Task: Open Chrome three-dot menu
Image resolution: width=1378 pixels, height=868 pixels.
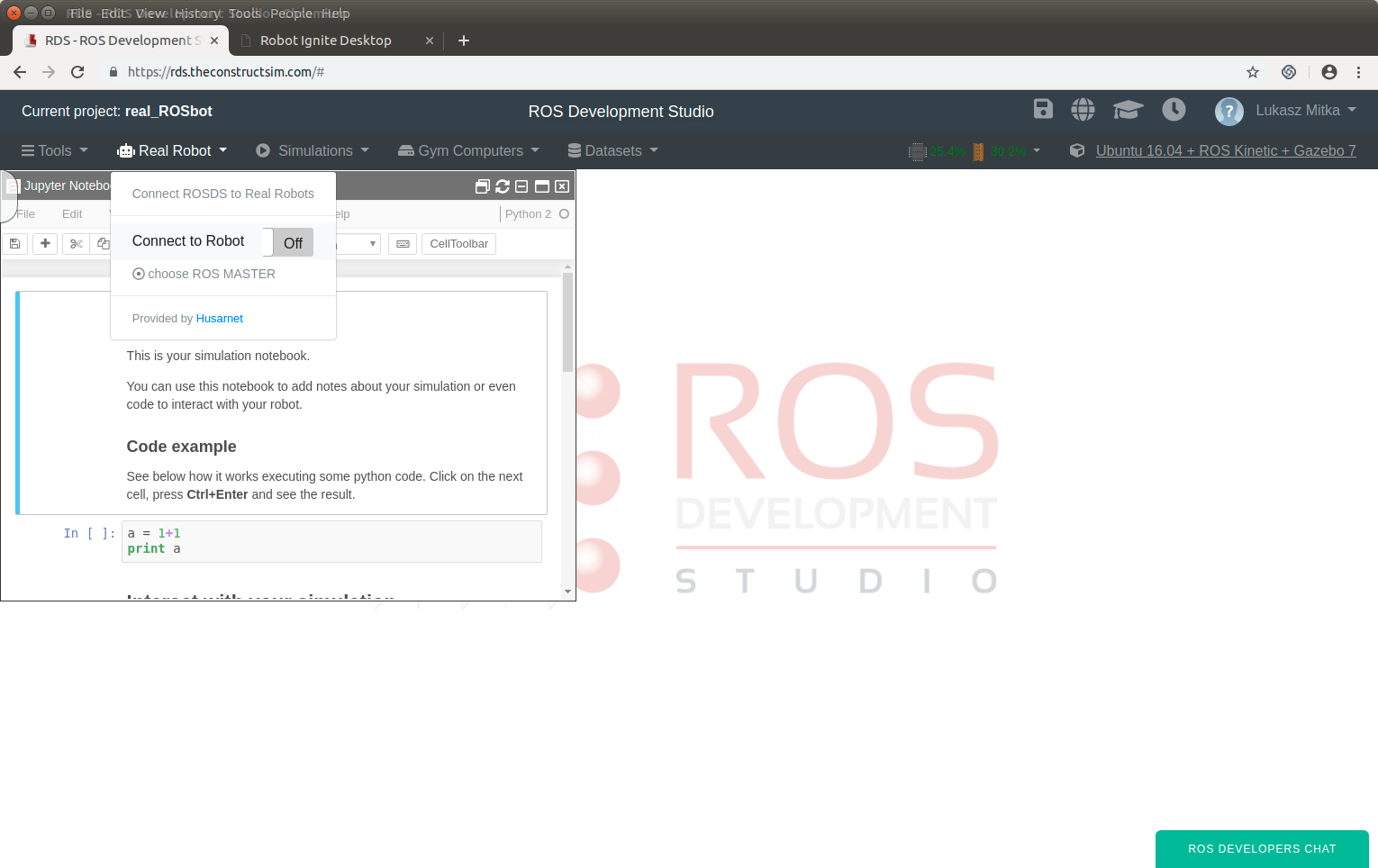Action: tap(1359, 72)
